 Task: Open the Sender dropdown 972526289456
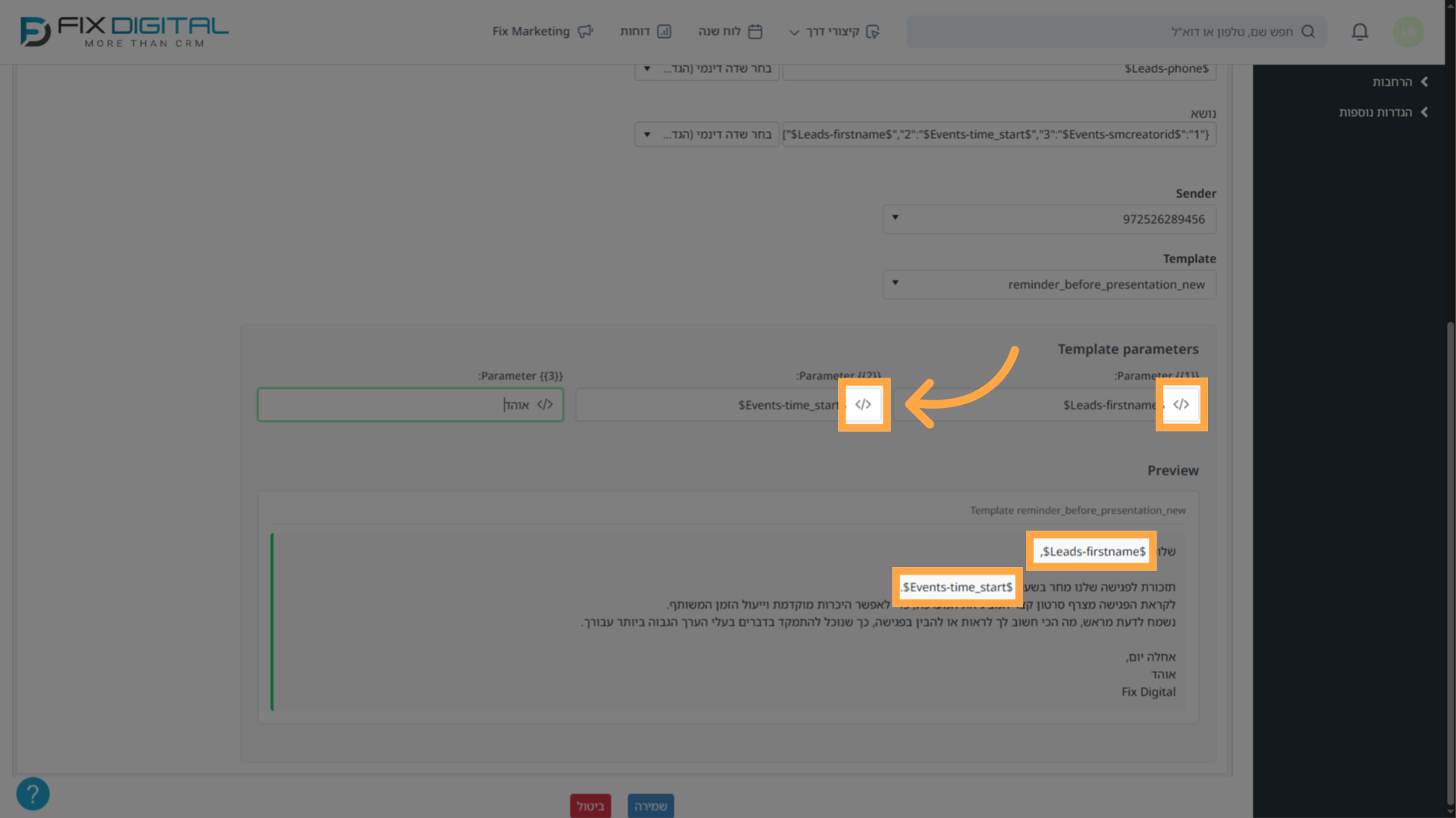(1050, 219)
